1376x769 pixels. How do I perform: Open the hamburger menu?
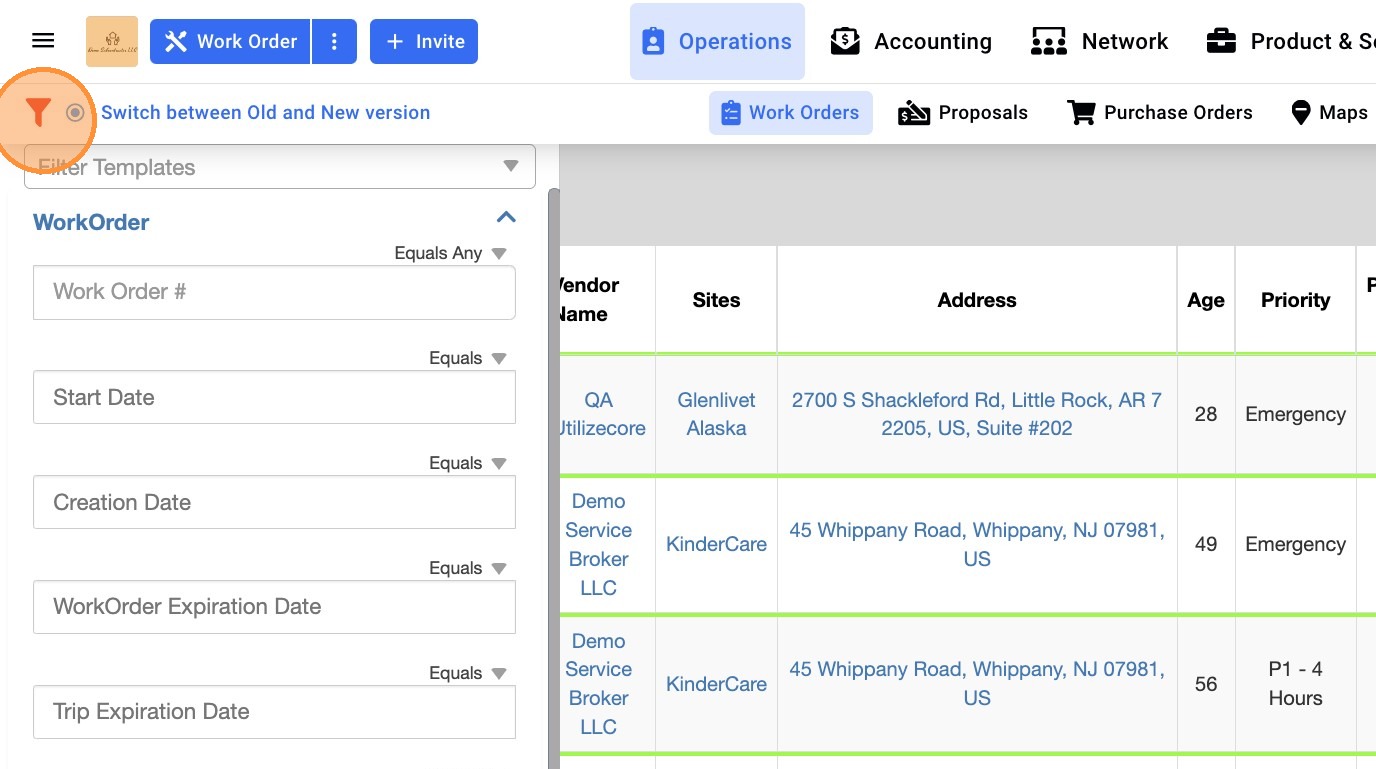coord(43,41)
